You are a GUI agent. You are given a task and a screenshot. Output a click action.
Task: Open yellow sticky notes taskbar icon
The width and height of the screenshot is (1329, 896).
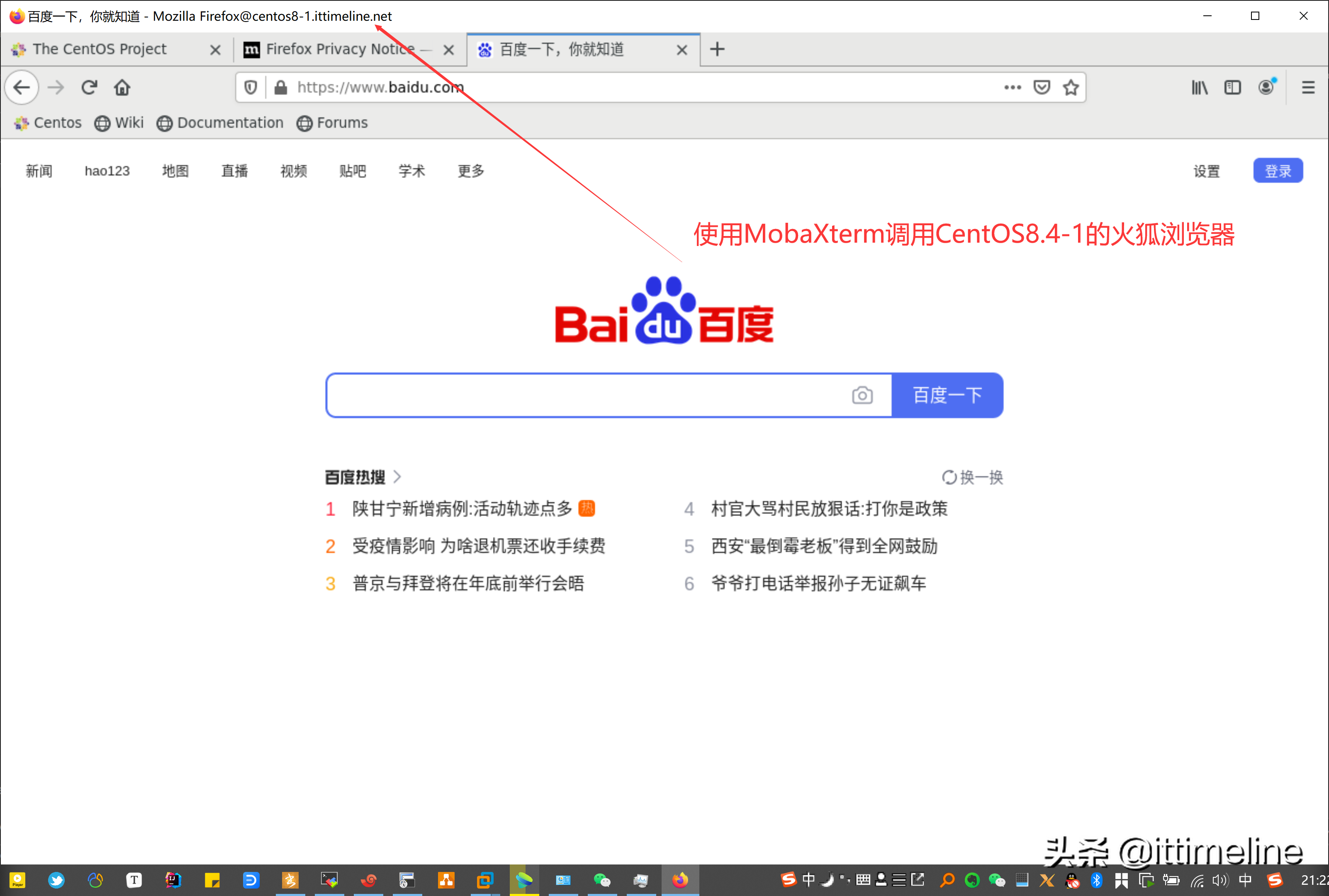coord(212,880)
